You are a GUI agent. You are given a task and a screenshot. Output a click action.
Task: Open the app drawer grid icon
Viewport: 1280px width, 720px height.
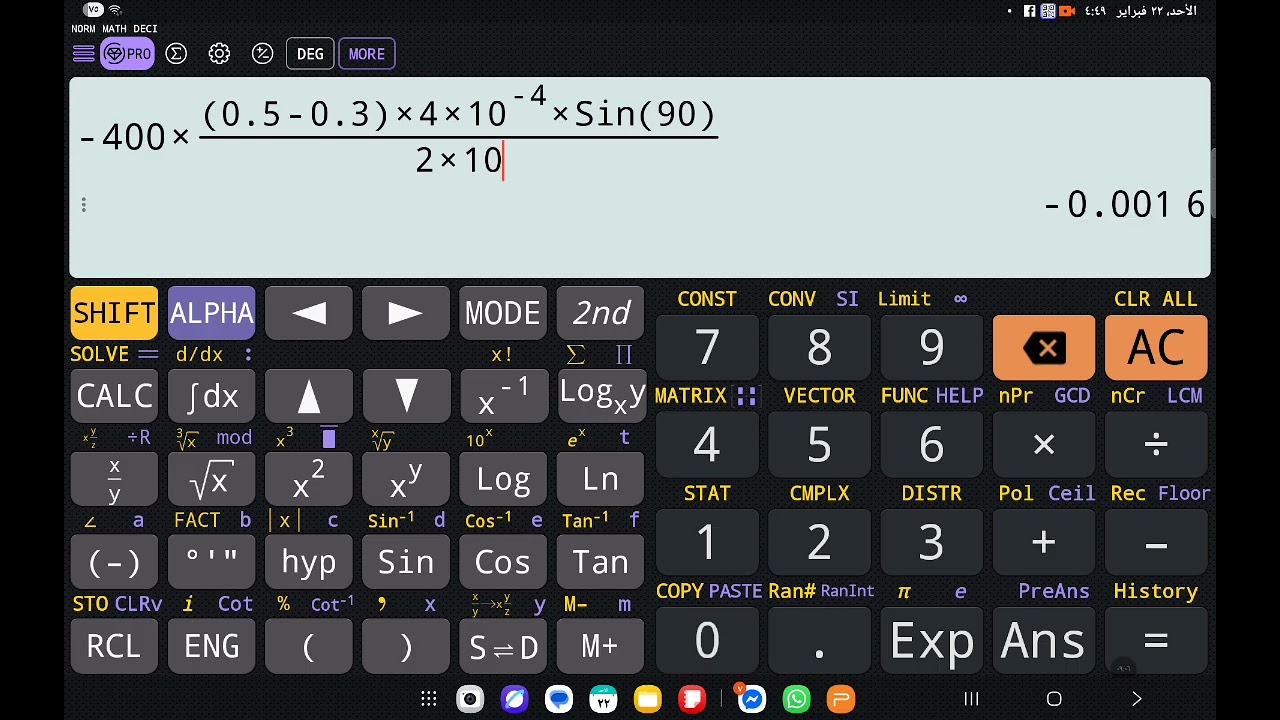pyautogui.click(x=428, y=699)
